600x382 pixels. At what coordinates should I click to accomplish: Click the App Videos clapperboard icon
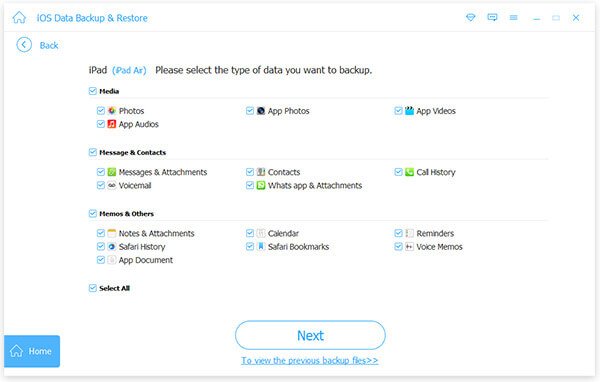coord(409,111)
